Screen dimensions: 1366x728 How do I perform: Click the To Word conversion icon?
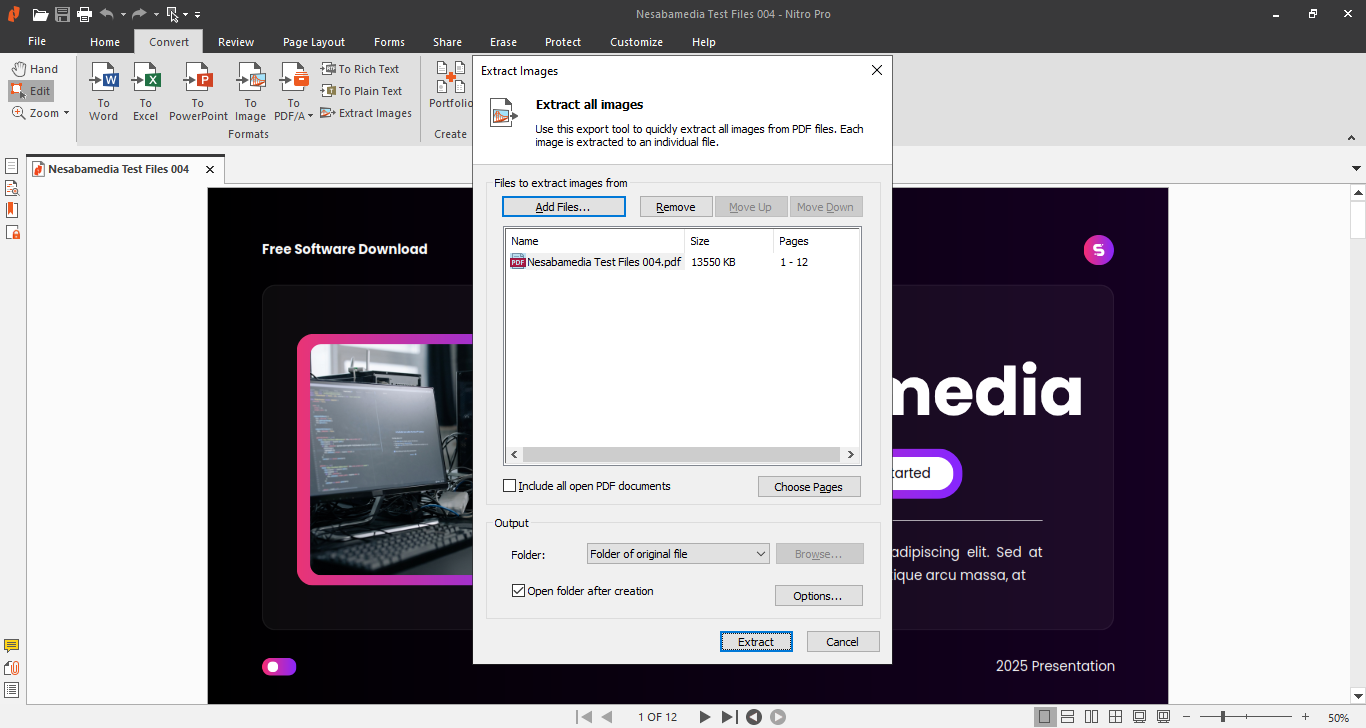click(103, 91)
